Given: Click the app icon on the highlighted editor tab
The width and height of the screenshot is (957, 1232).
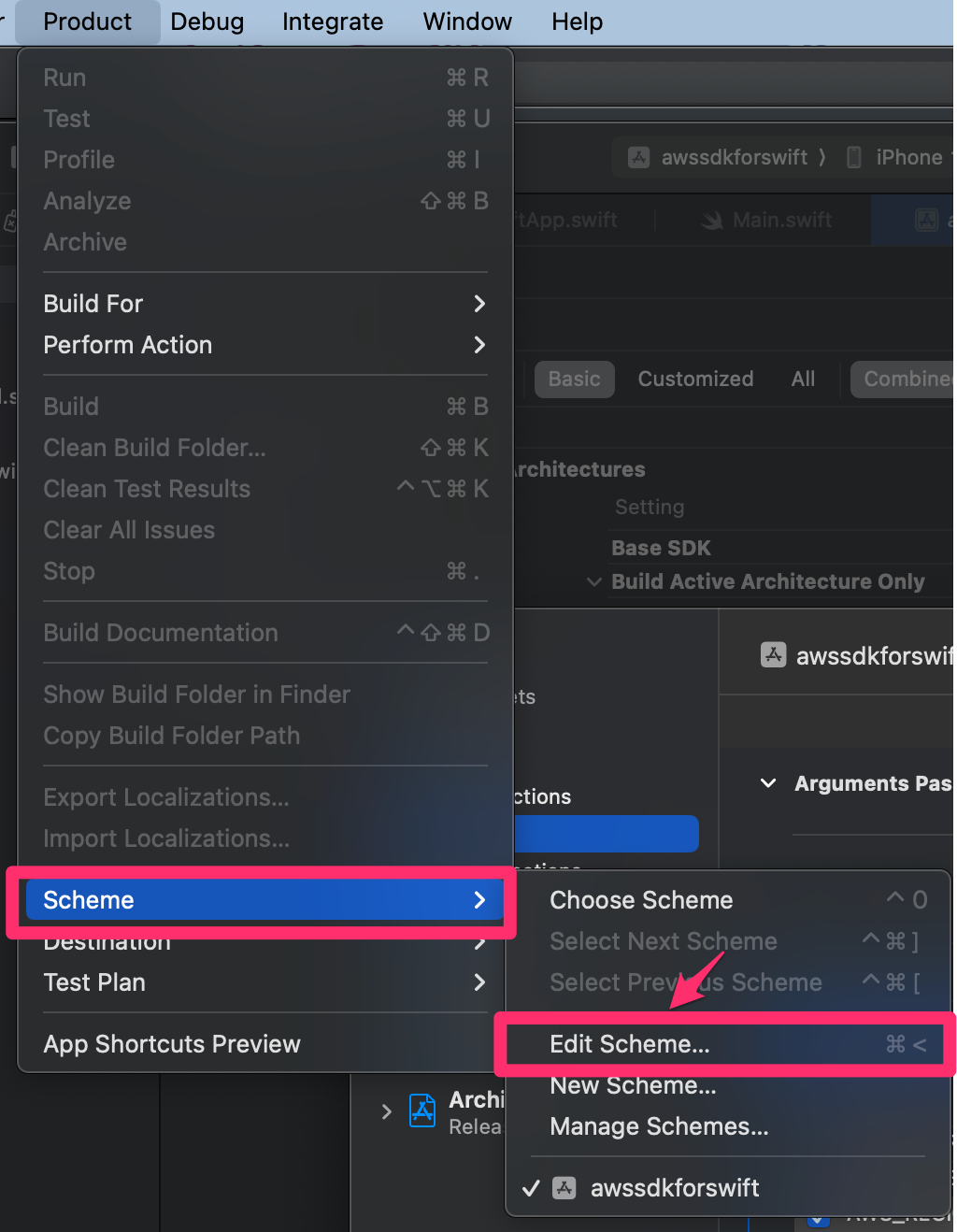Looking at the screenshot, I should (926, 220).
